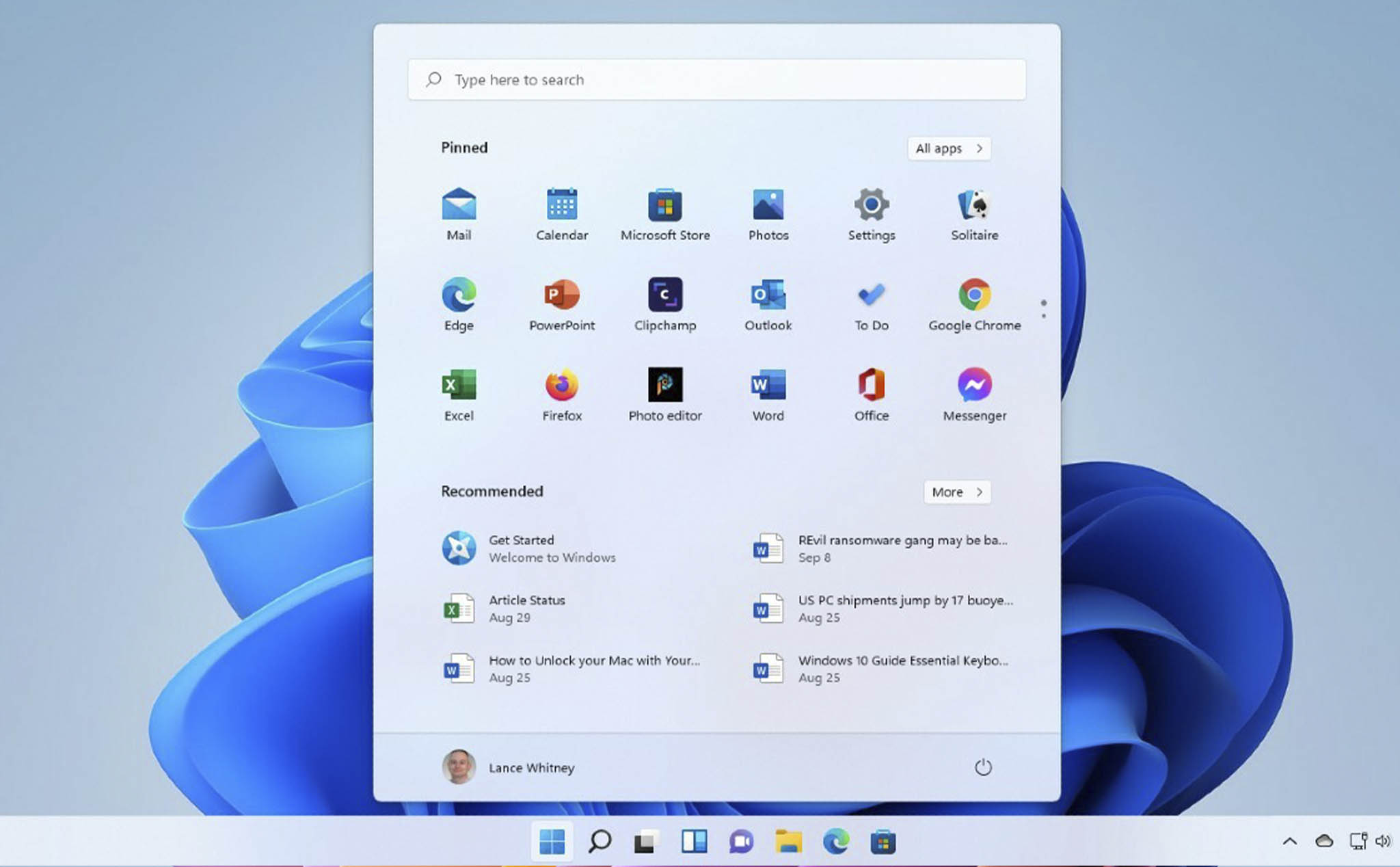Open the Office app

pos(872,395)
